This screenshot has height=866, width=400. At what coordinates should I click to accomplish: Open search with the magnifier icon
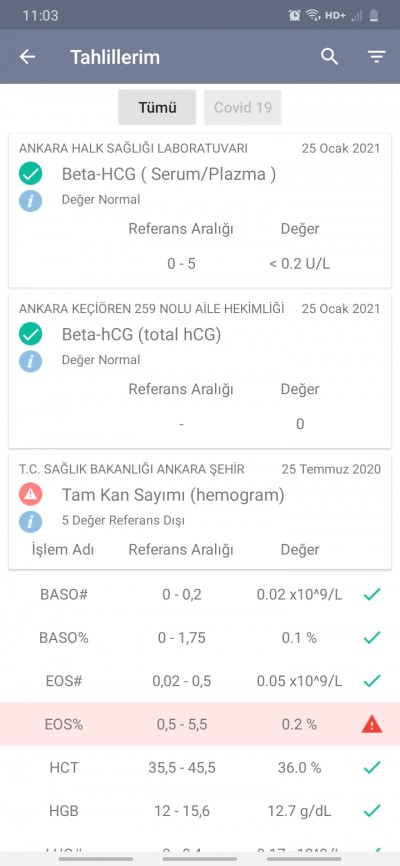point(330,56)
